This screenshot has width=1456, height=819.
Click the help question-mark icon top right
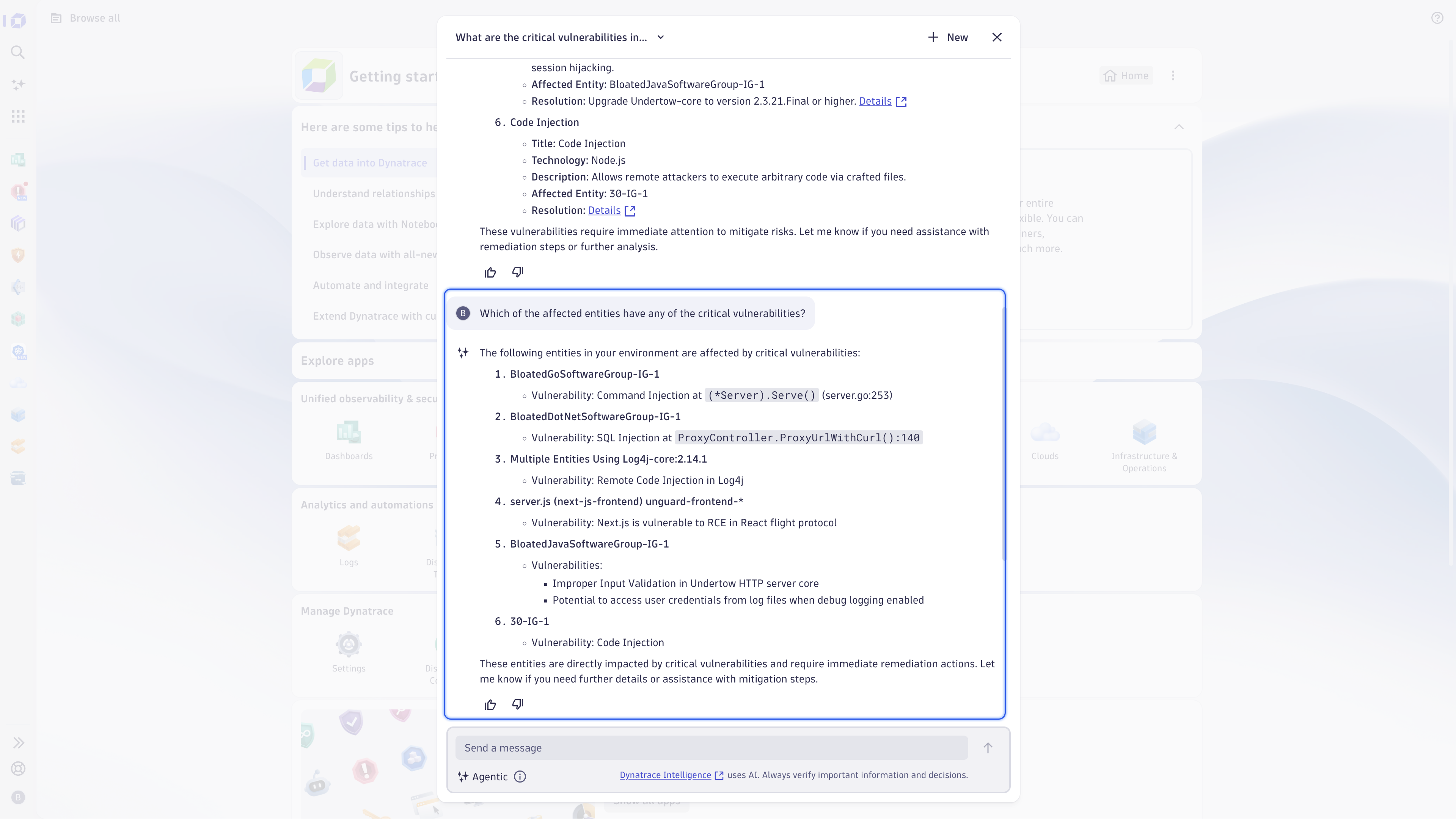click(1437, 17)
